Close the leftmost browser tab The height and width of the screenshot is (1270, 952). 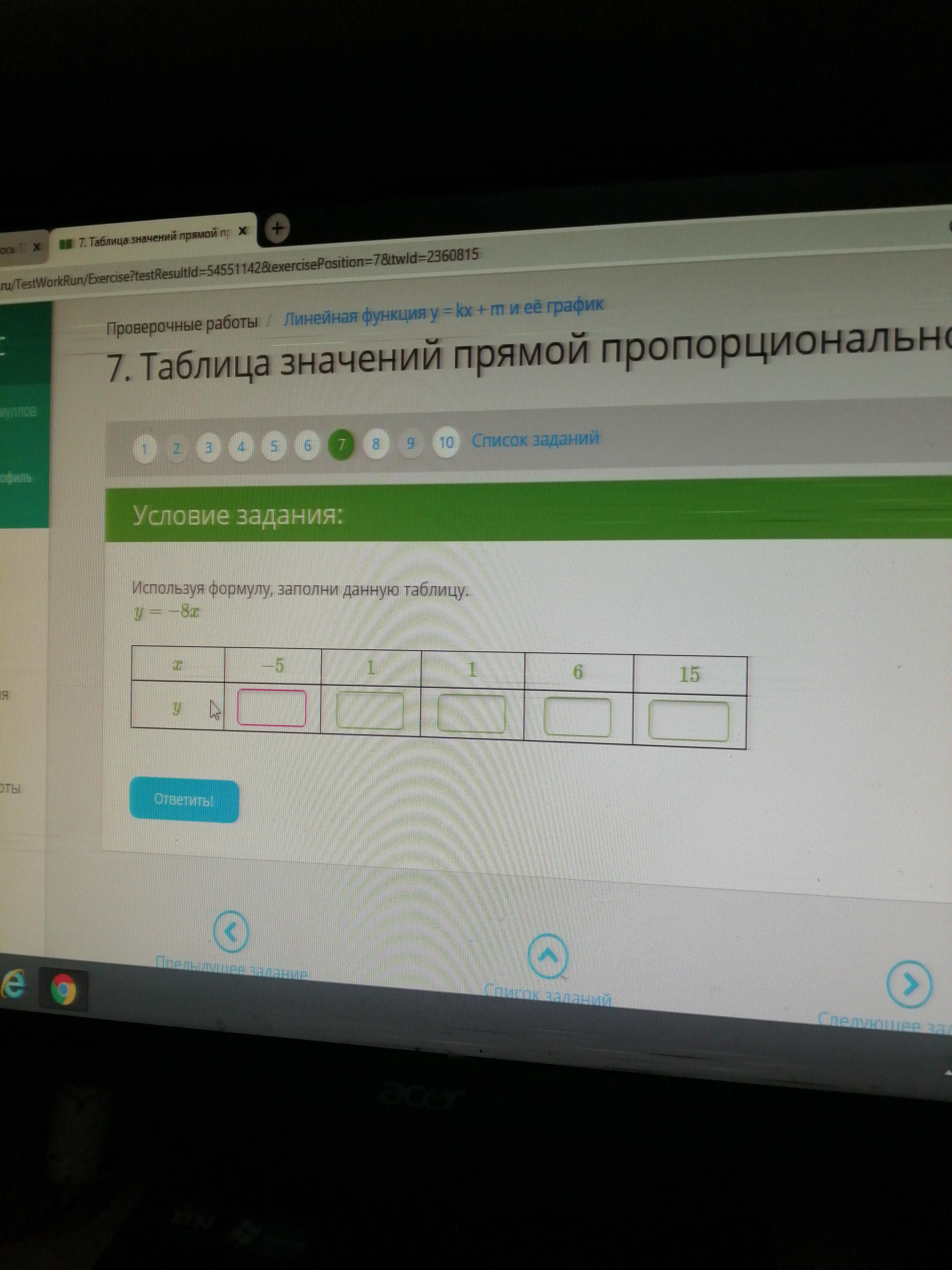[37, 247]
